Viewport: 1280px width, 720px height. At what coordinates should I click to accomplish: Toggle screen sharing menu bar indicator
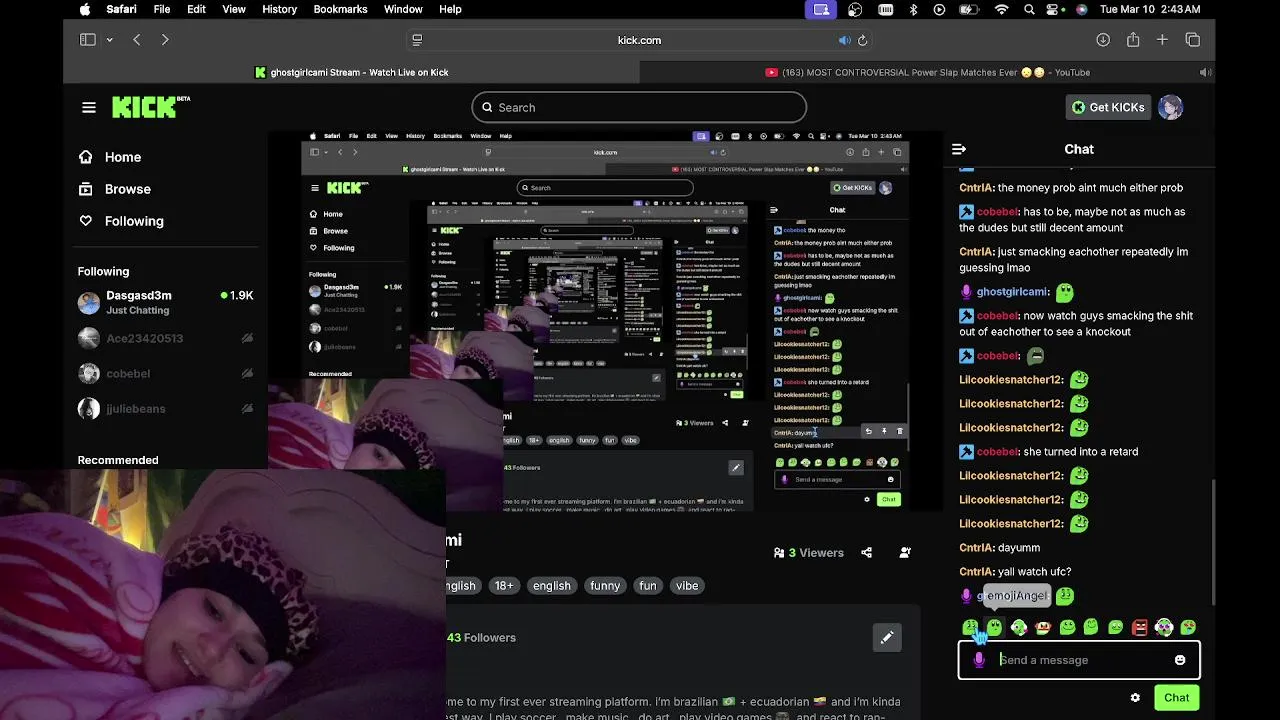[821, 9]
